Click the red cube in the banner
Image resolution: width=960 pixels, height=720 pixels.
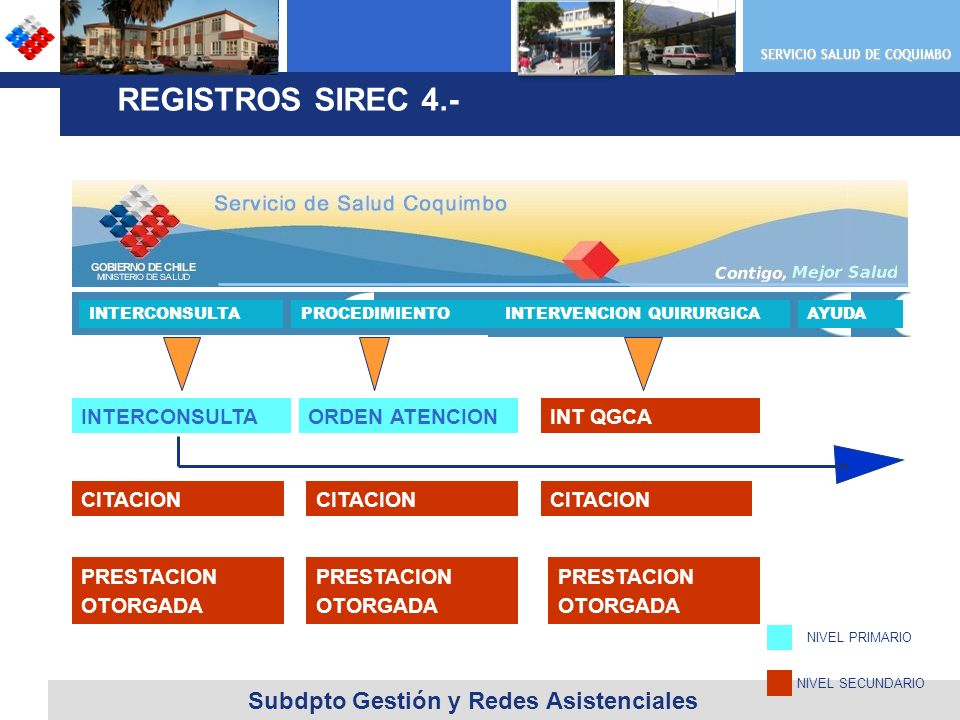(590, 260)
